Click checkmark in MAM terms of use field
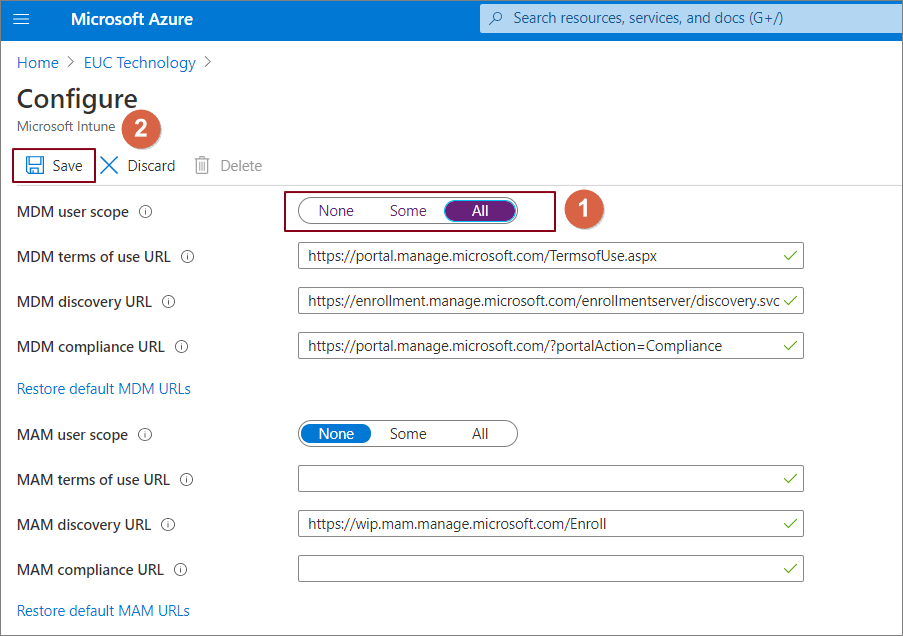The image size is (903, 636). pos(790,478)
